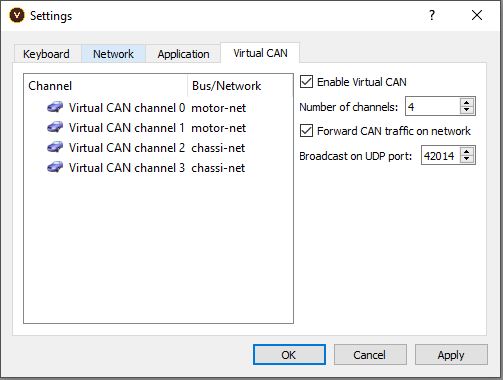Switch to the Keyboard tab

pos(47,54)
